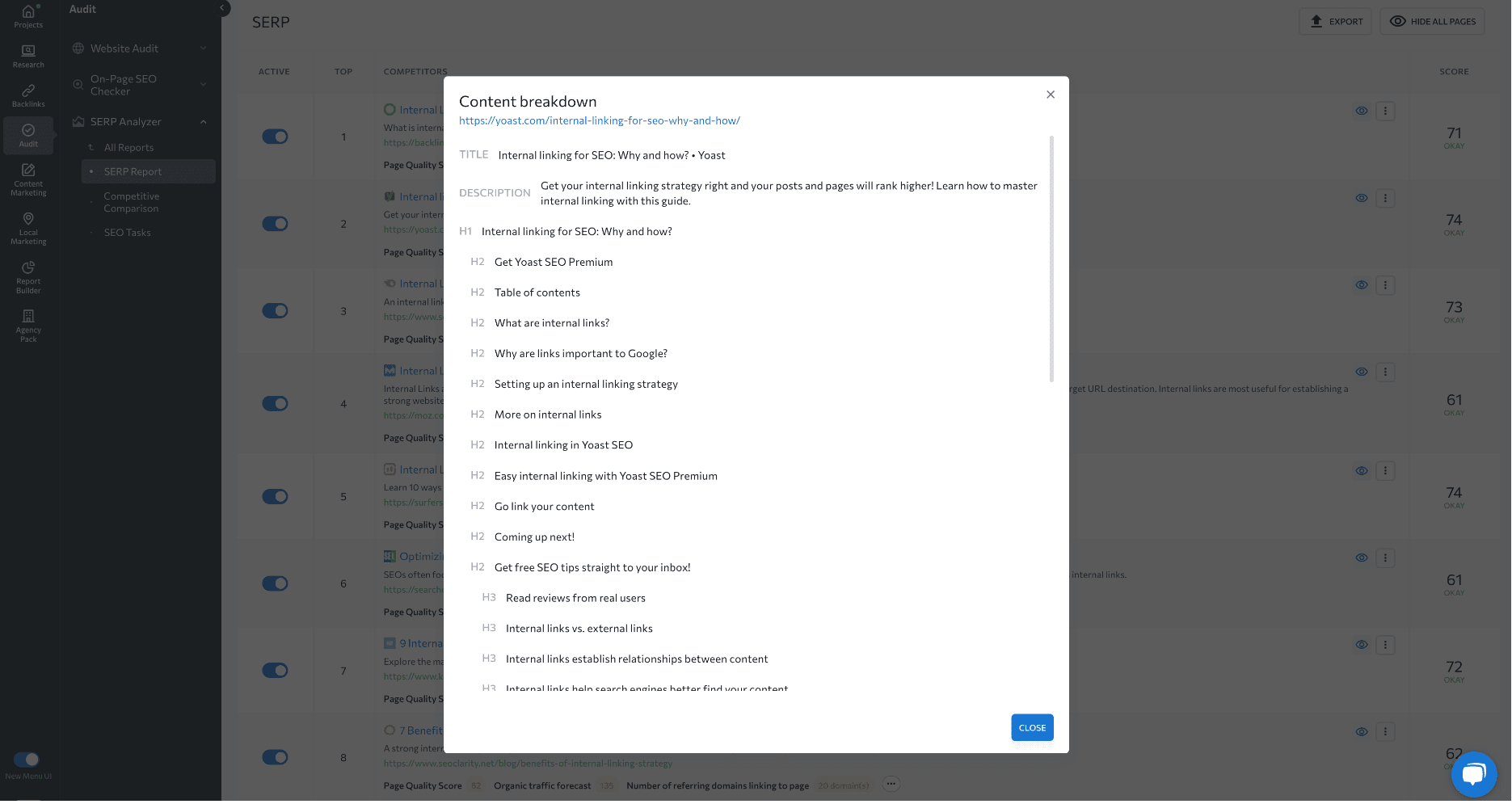Image resolution: width=1512 pixels, height=804 pixels.
Task: Click the SCORE column header
Action: pos(1454,72)
